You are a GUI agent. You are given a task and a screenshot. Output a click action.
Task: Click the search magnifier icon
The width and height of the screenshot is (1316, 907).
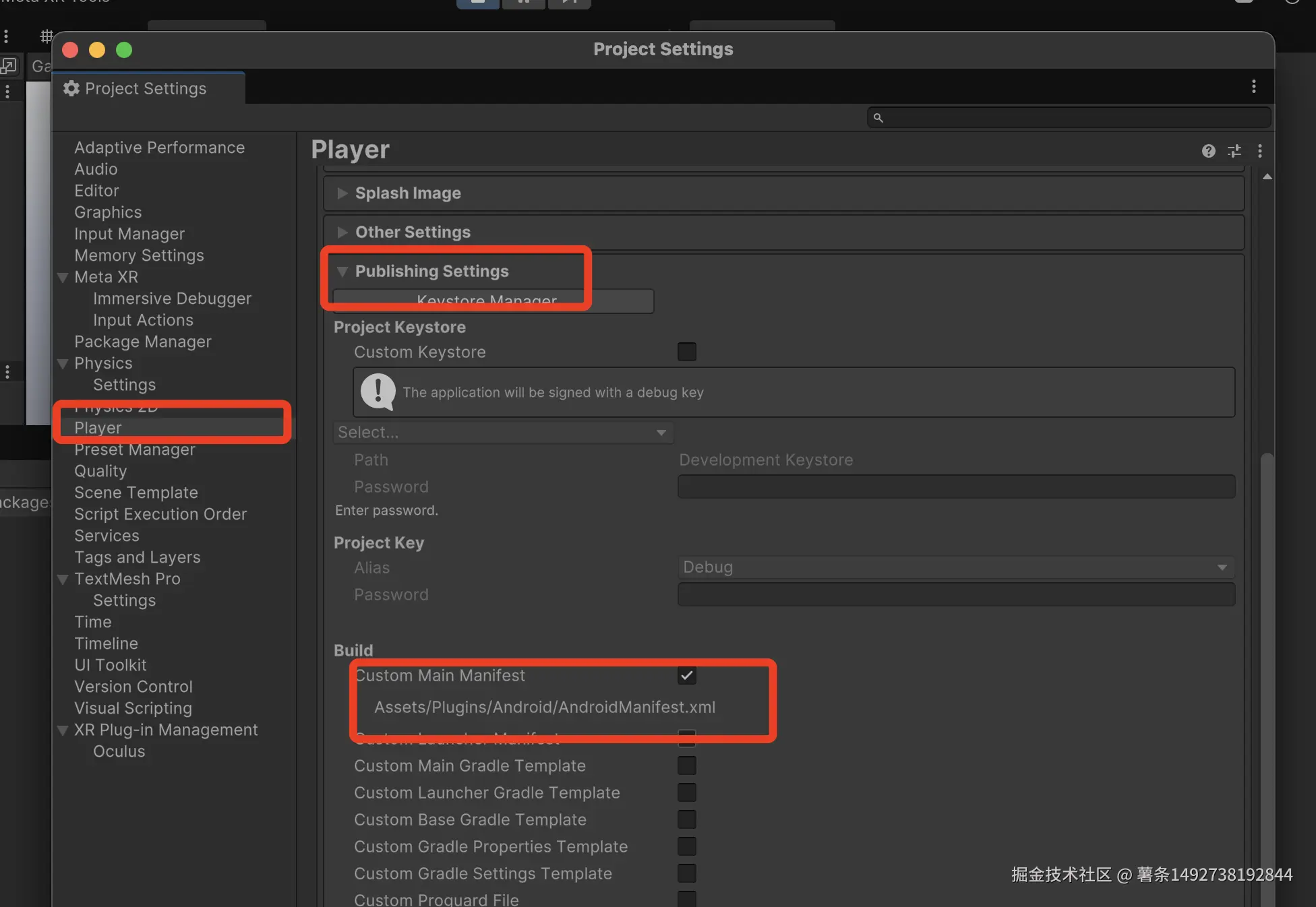pyautogui.click(x=878, y=118)
